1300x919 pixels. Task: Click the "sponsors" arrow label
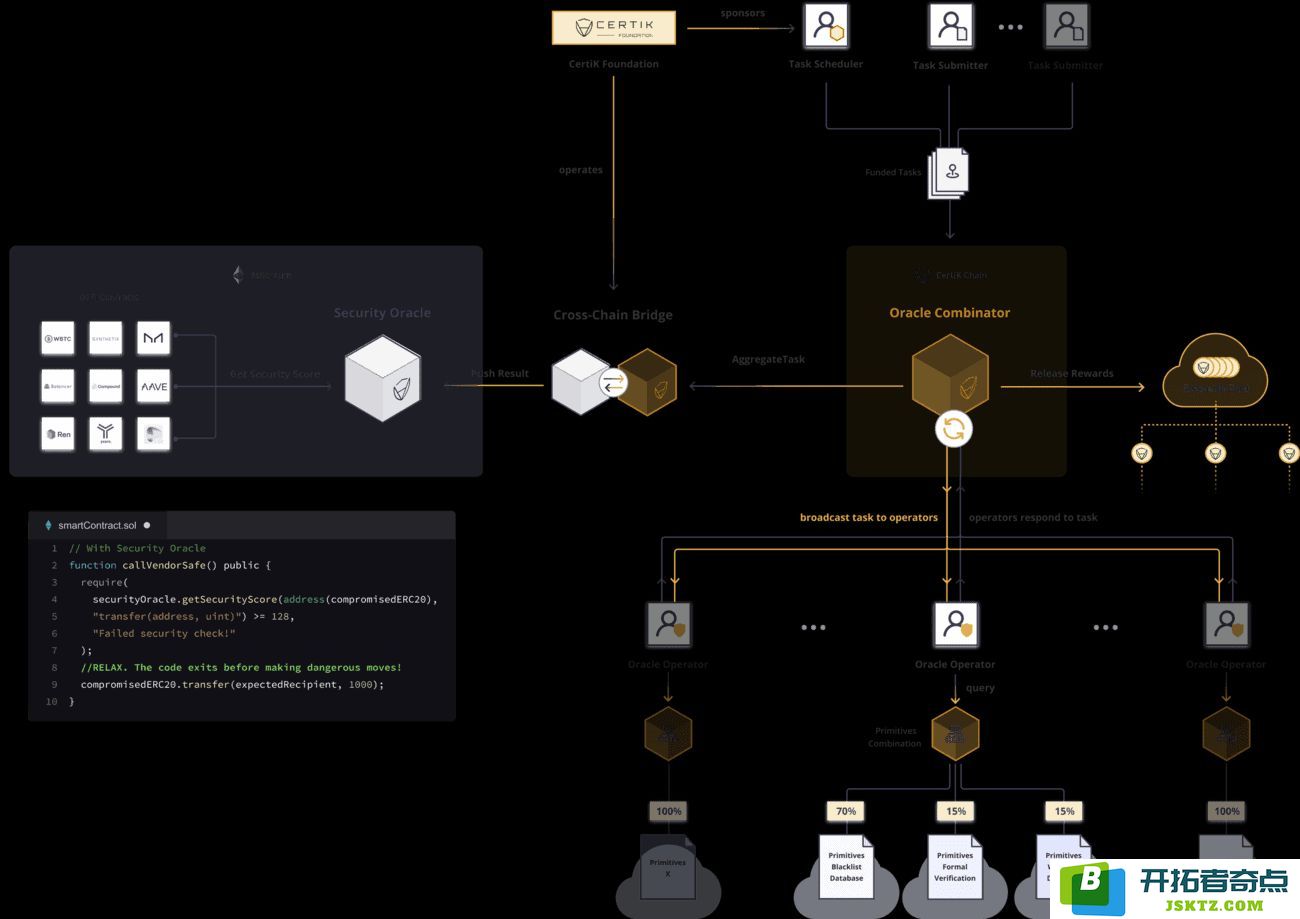[x=743, y=14]
